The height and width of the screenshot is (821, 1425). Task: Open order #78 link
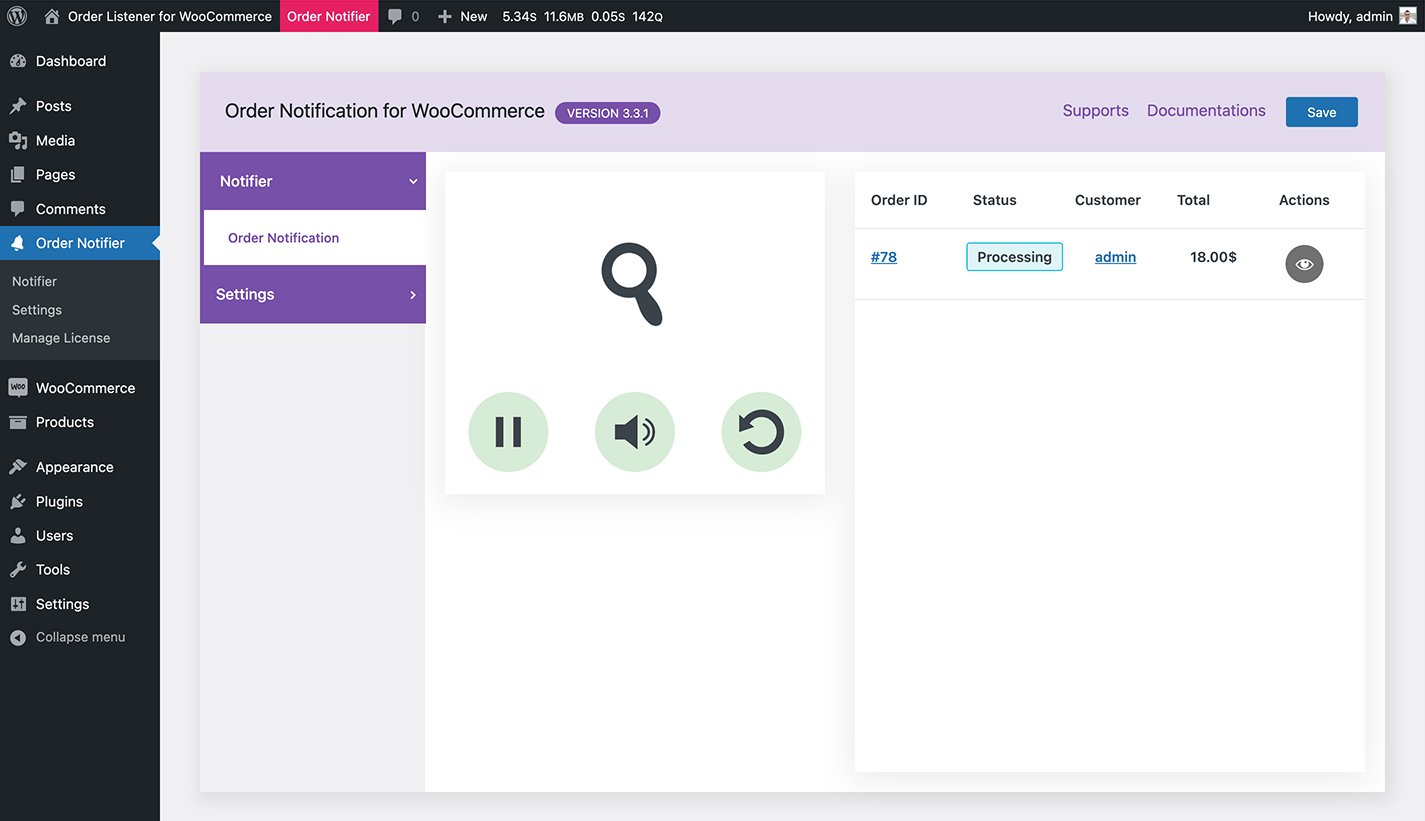pyautogui.click(x=884, y=257)
